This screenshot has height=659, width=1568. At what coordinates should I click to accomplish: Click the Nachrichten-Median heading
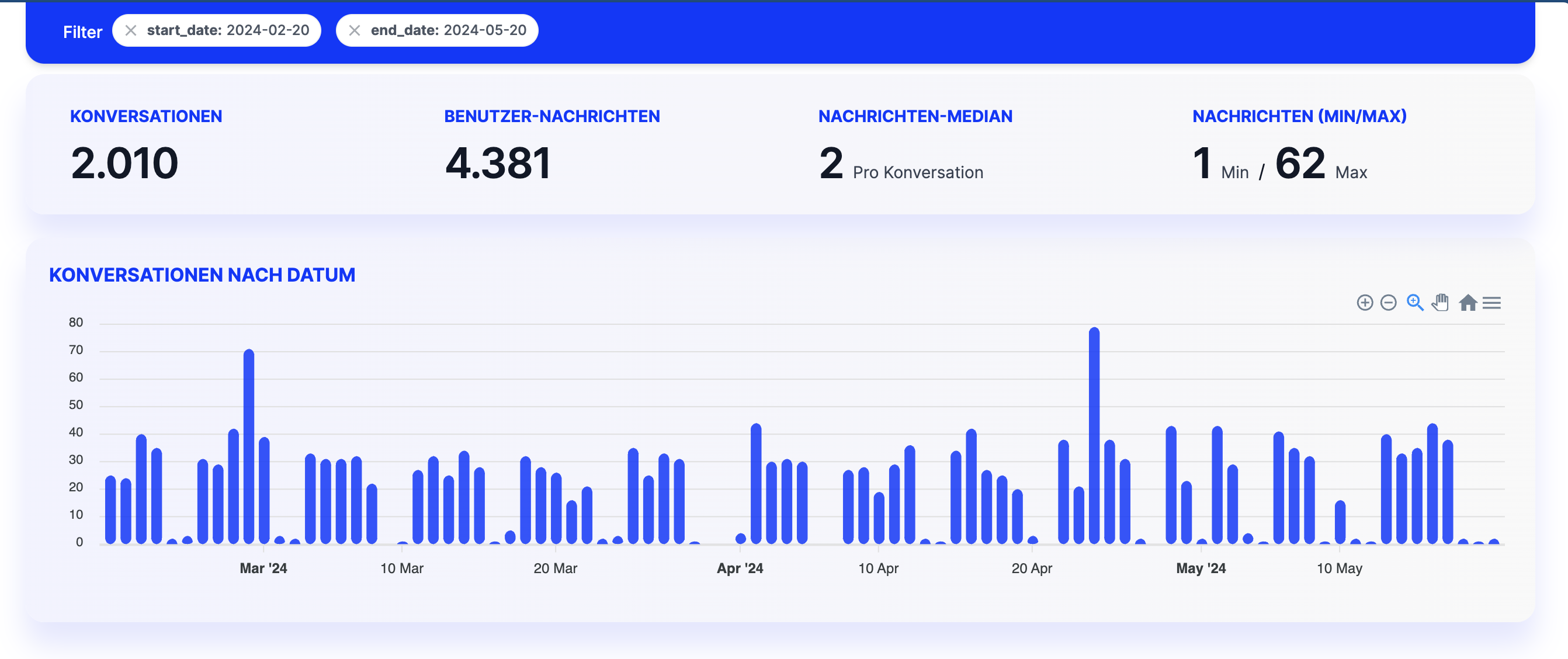[x=915, y=116]
